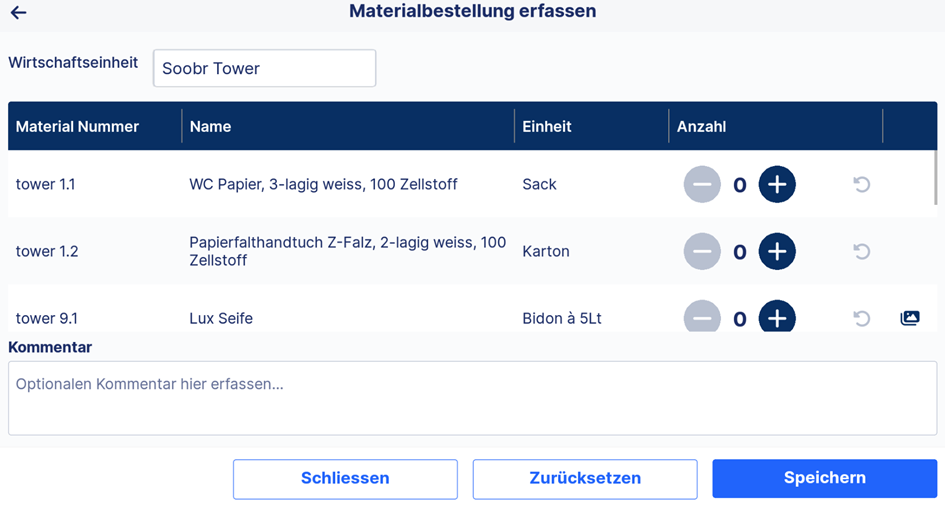The height and width of the screenshot is (506, 945).
Task: Click the Wirtschaftseinheit field Soobr Tower
Action: tap(265, 68)
